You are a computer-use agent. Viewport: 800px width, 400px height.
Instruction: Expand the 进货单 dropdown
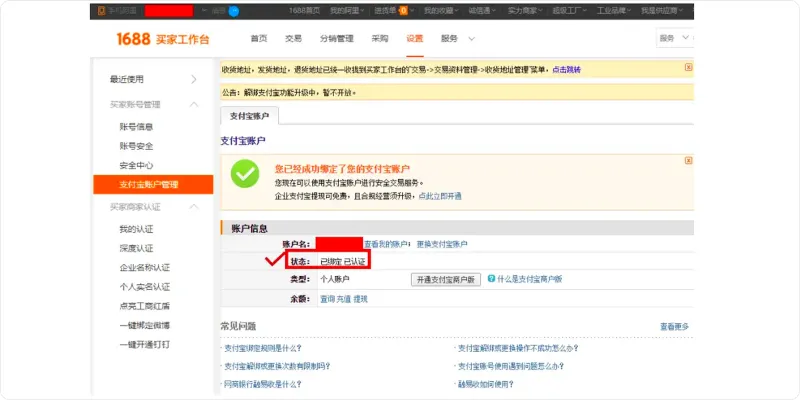click(x=394, y=11)
